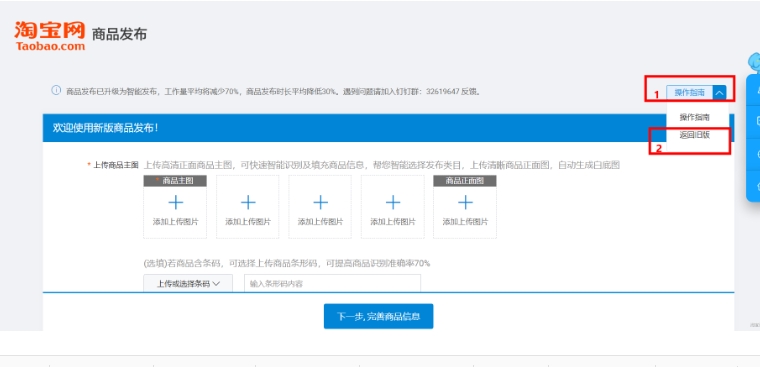This screenshot has height=367, width=760.
Task: Click the info icon beside upgrade notice
Action: [56, 90]
